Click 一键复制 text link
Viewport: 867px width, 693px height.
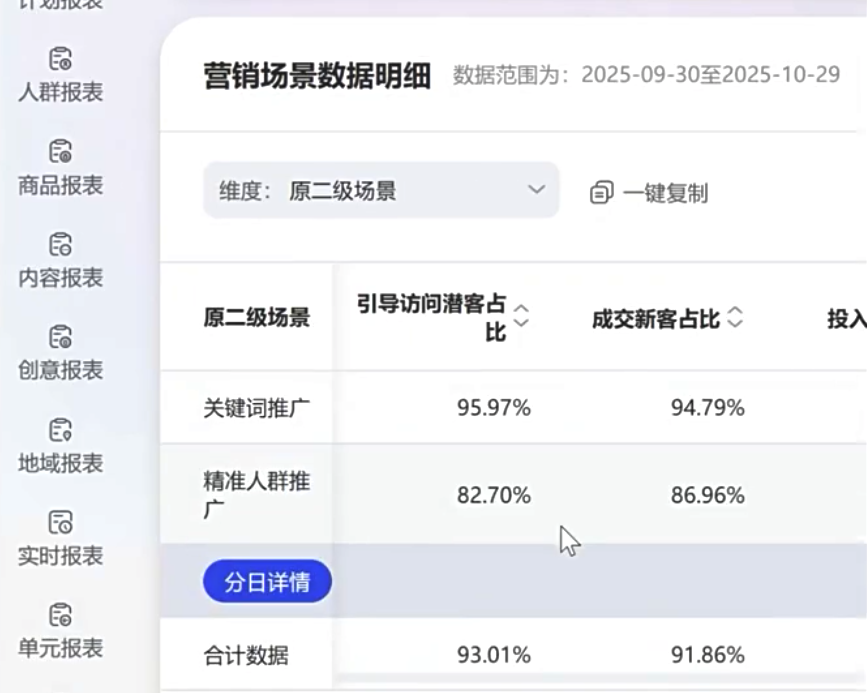pos(665,193)
